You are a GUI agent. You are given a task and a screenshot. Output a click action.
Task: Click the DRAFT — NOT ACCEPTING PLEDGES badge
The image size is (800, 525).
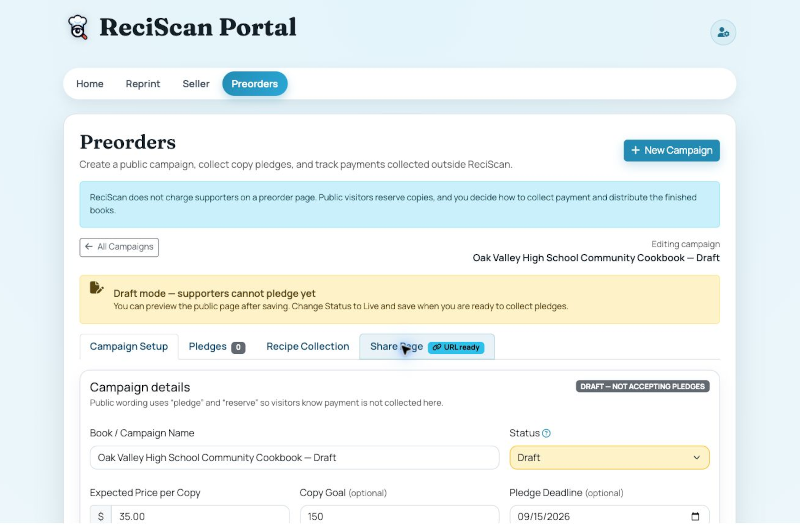tap(642, 386)
